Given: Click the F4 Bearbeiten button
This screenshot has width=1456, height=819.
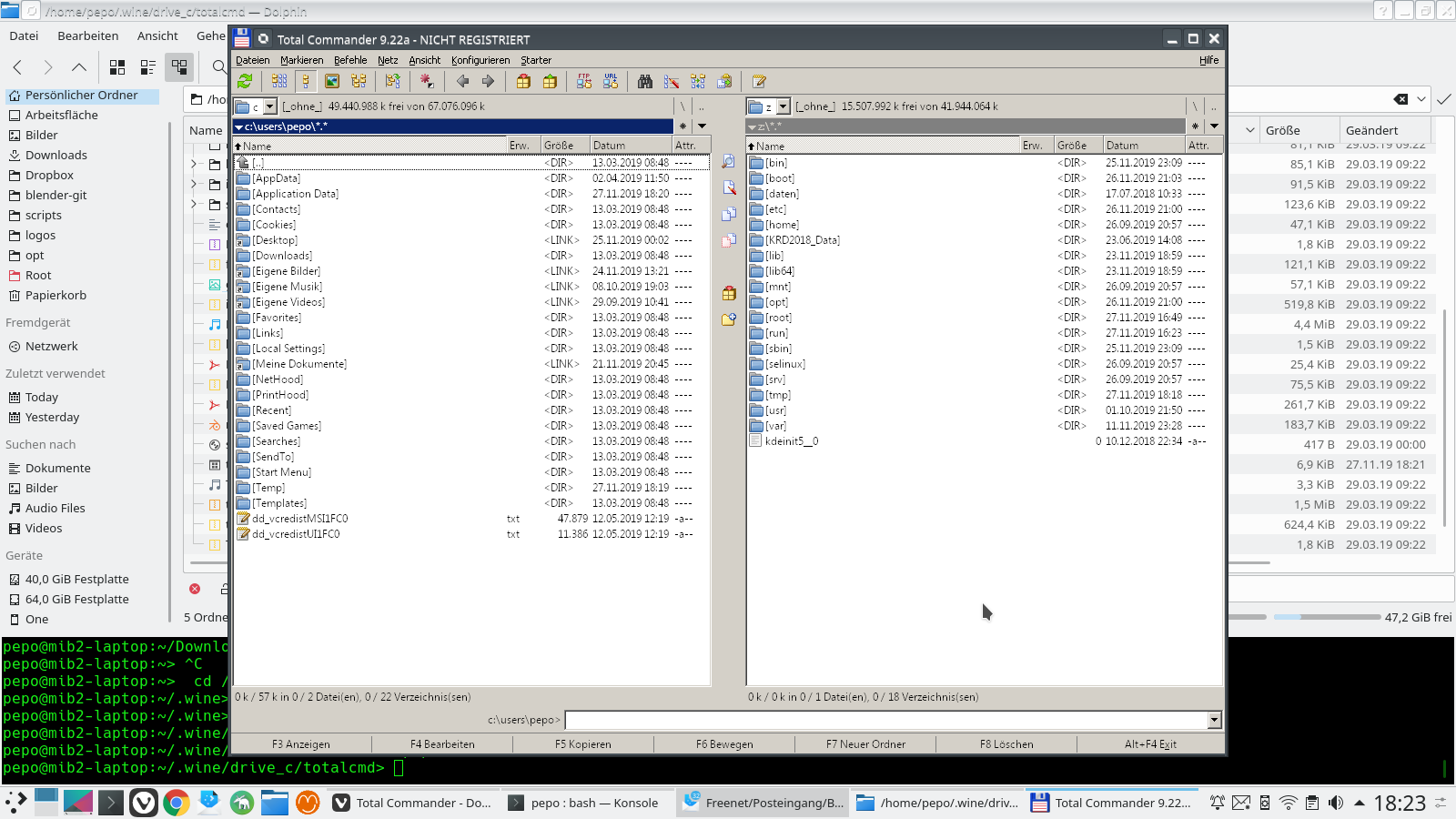Looking at the screenshot, I should click(x=442, y=743).
